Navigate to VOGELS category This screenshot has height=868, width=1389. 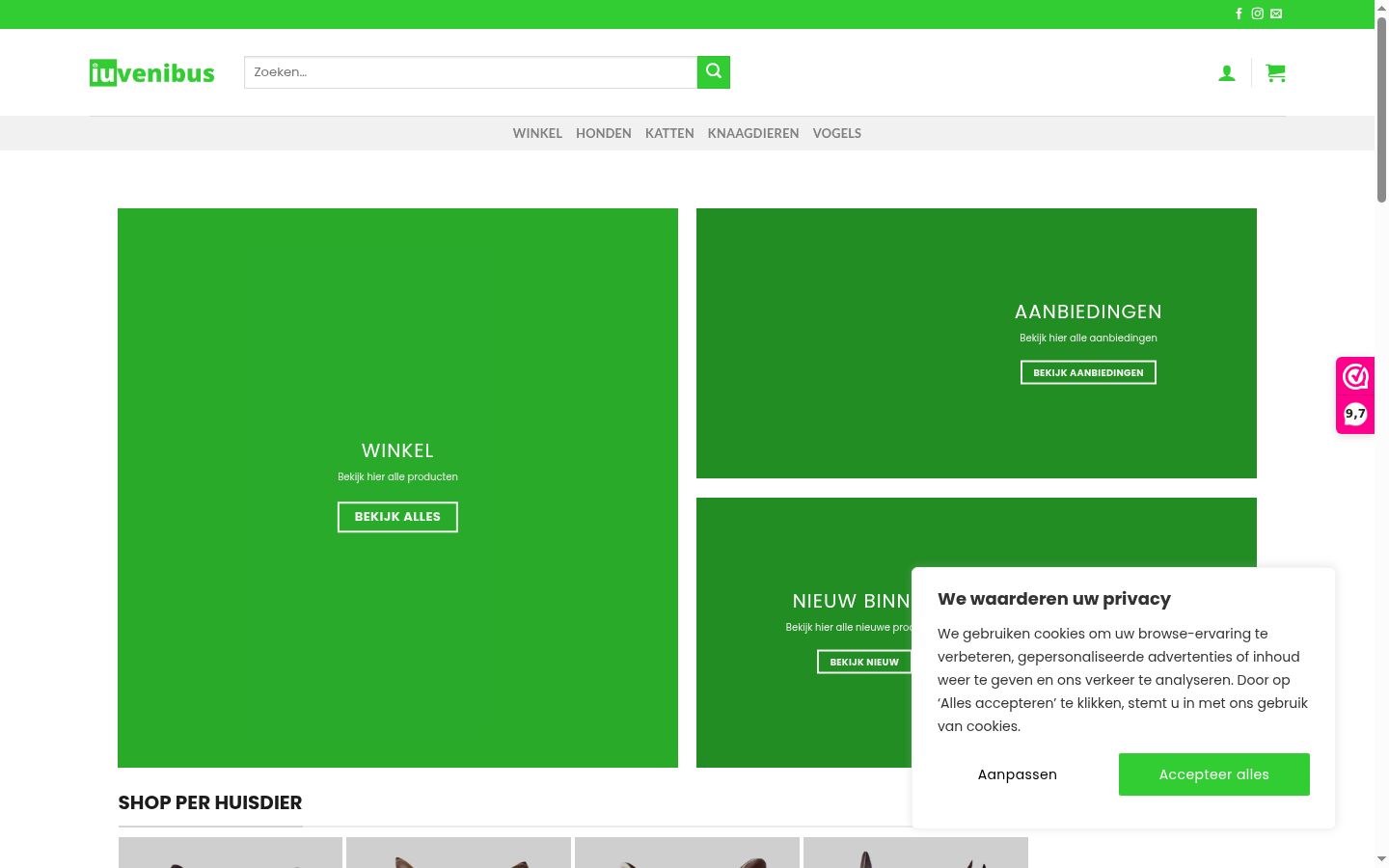(837, 133)
